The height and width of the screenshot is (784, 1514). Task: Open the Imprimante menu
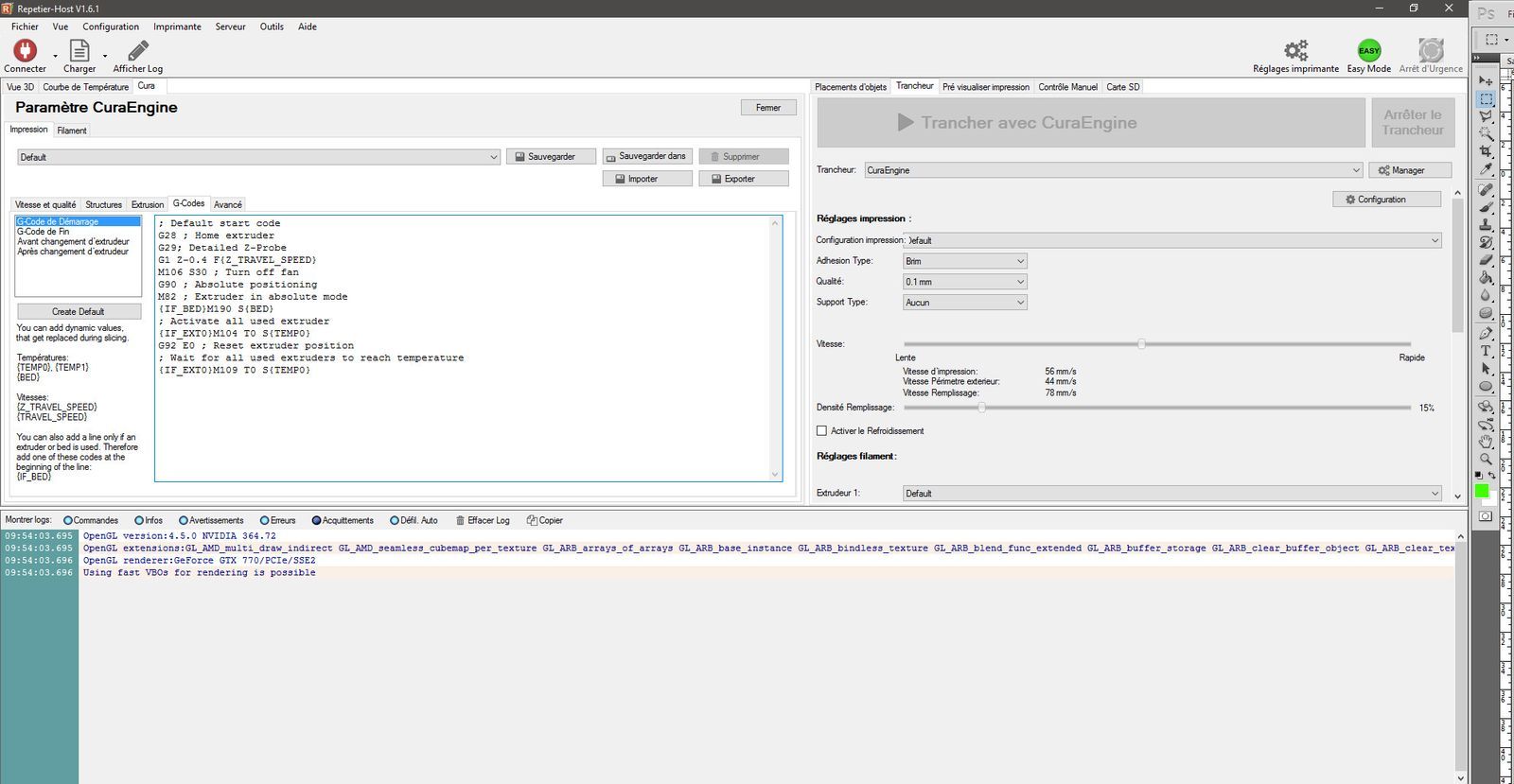click(177, 26)
